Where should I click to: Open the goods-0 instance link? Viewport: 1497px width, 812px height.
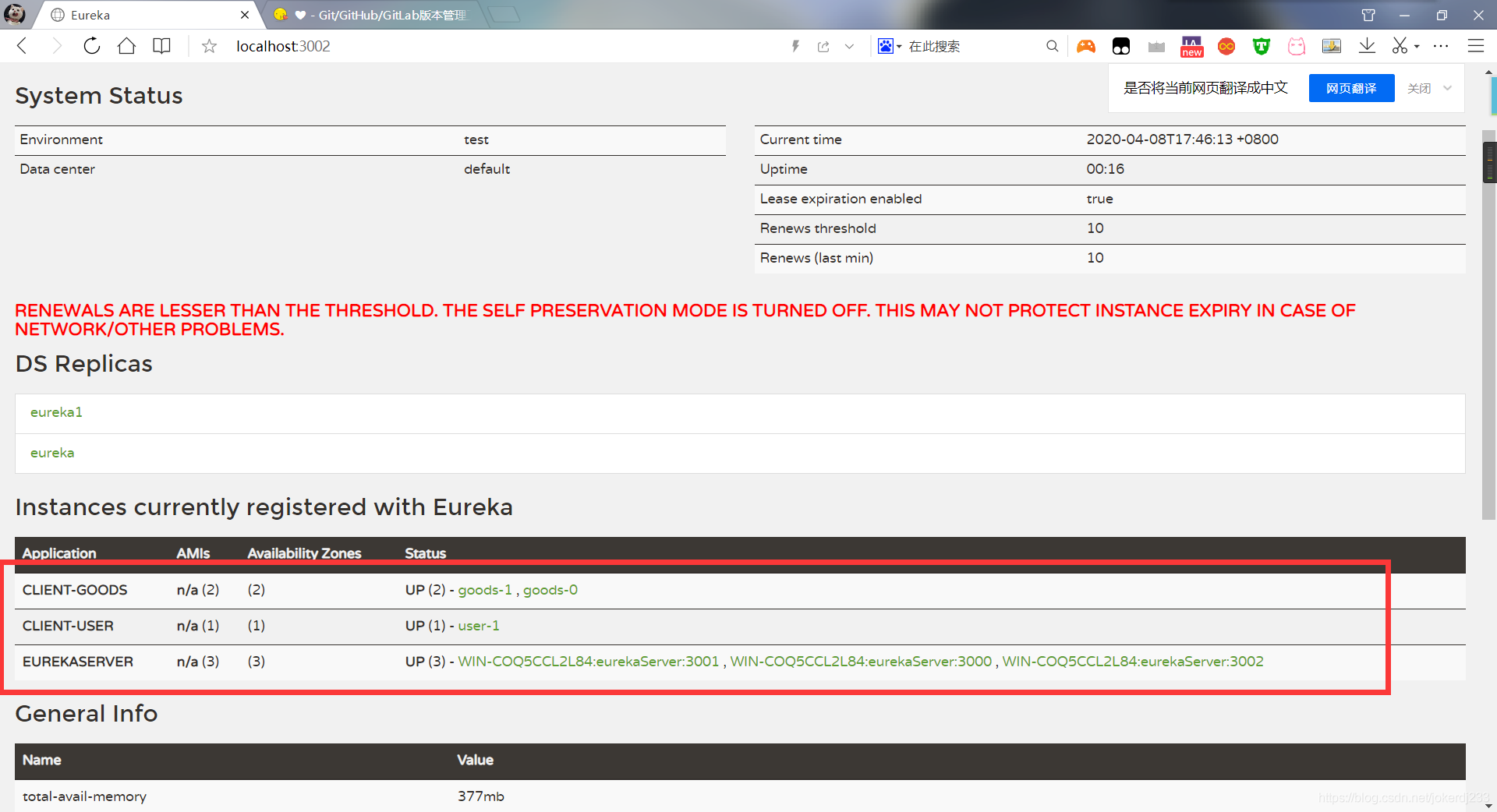(x=550, y=590)
